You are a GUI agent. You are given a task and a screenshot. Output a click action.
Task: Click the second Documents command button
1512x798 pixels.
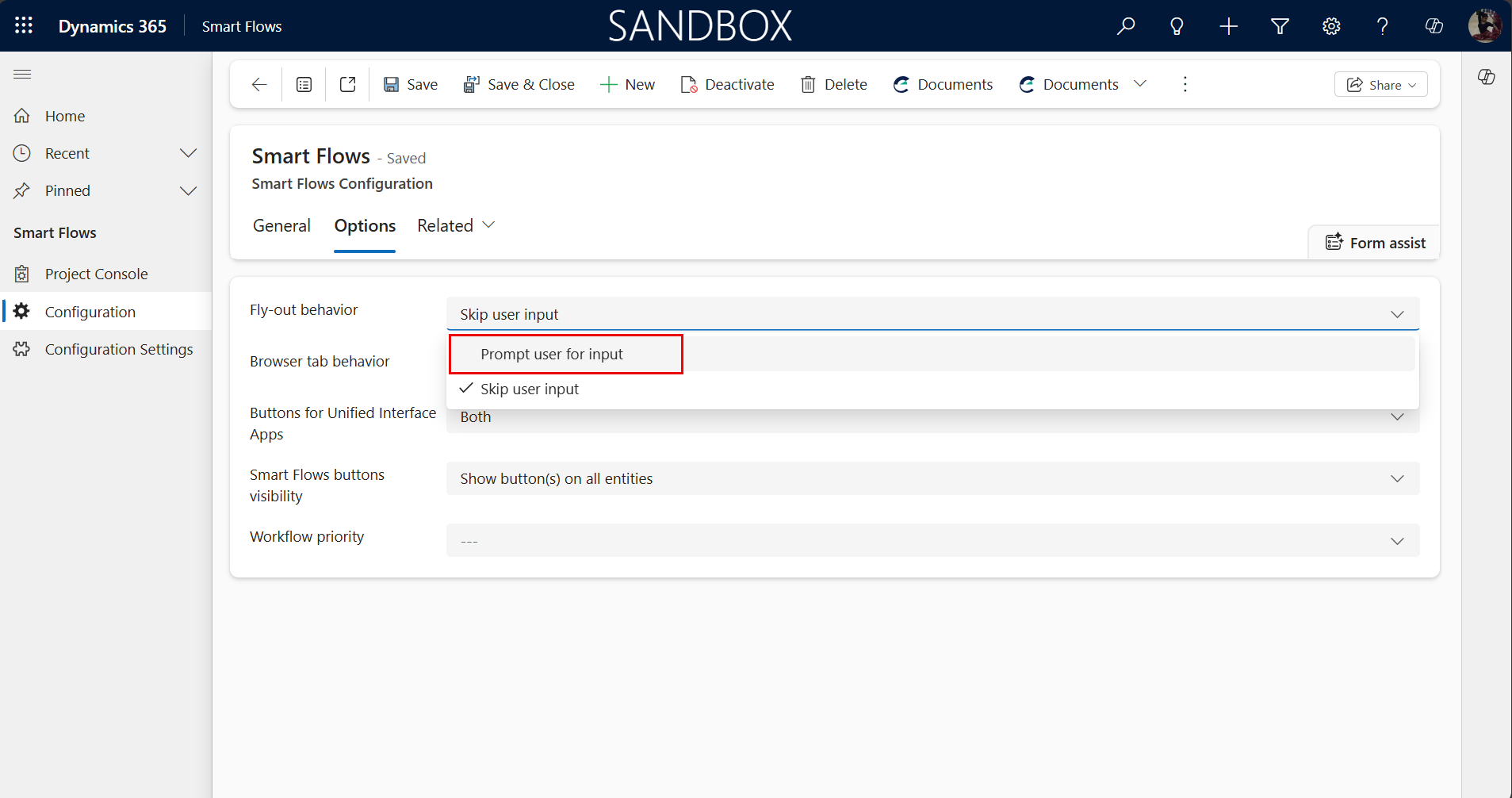tap(1069, 84)
